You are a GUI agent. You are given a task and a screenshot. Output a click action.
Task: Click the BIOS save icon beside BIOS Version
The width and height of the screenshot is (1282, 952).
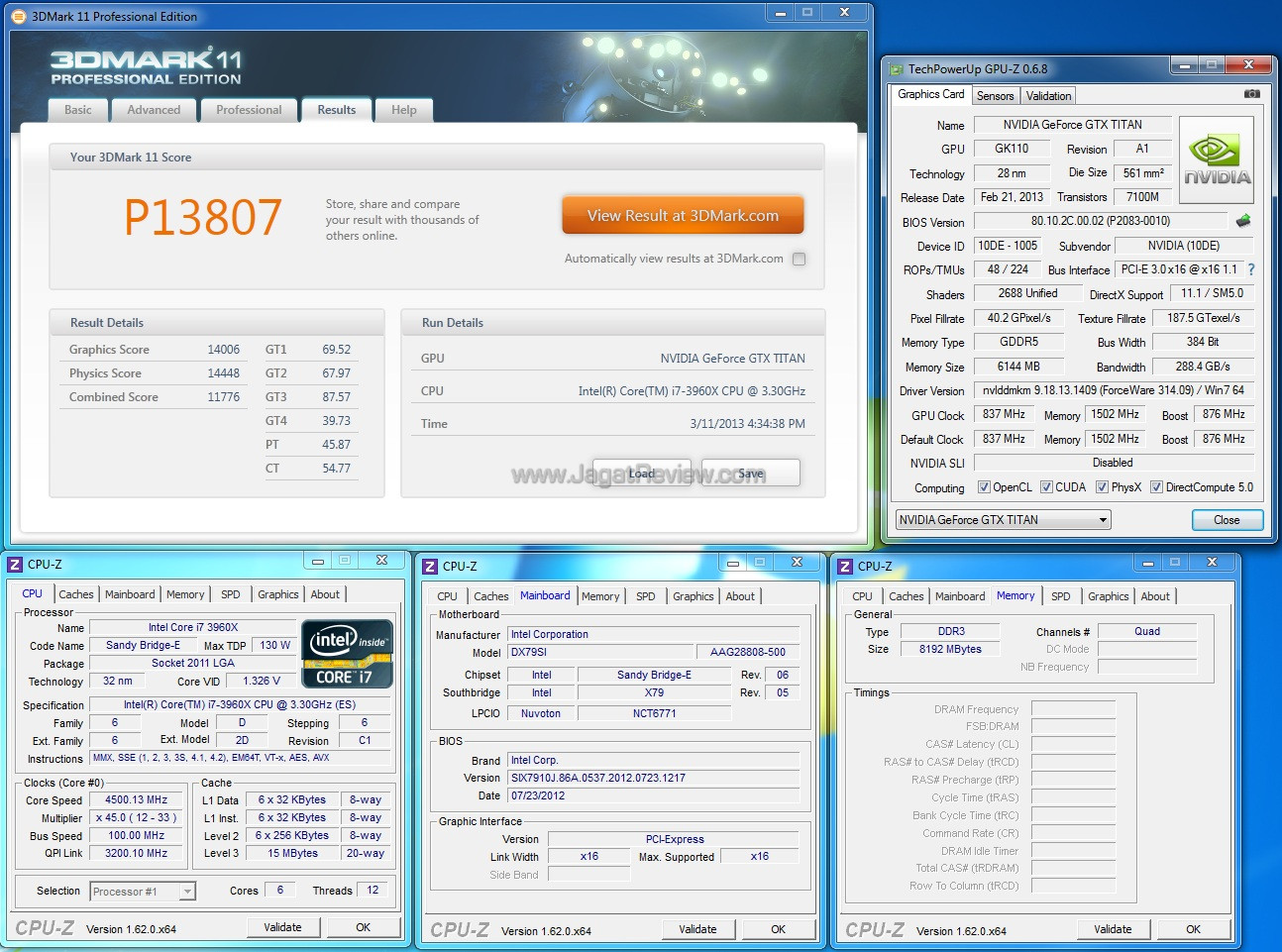[x=1243, y=221]
